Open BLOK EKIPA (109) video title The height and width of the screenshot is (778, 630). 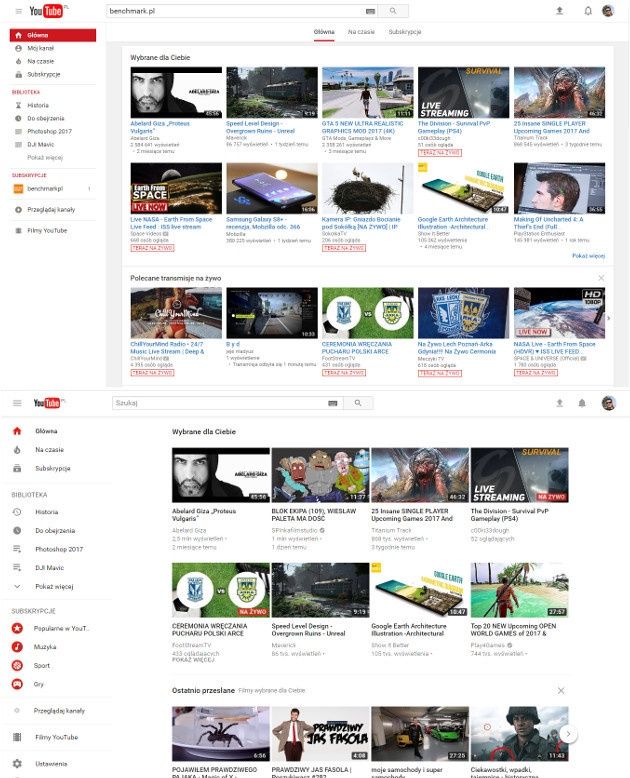[x=314, y=515]
